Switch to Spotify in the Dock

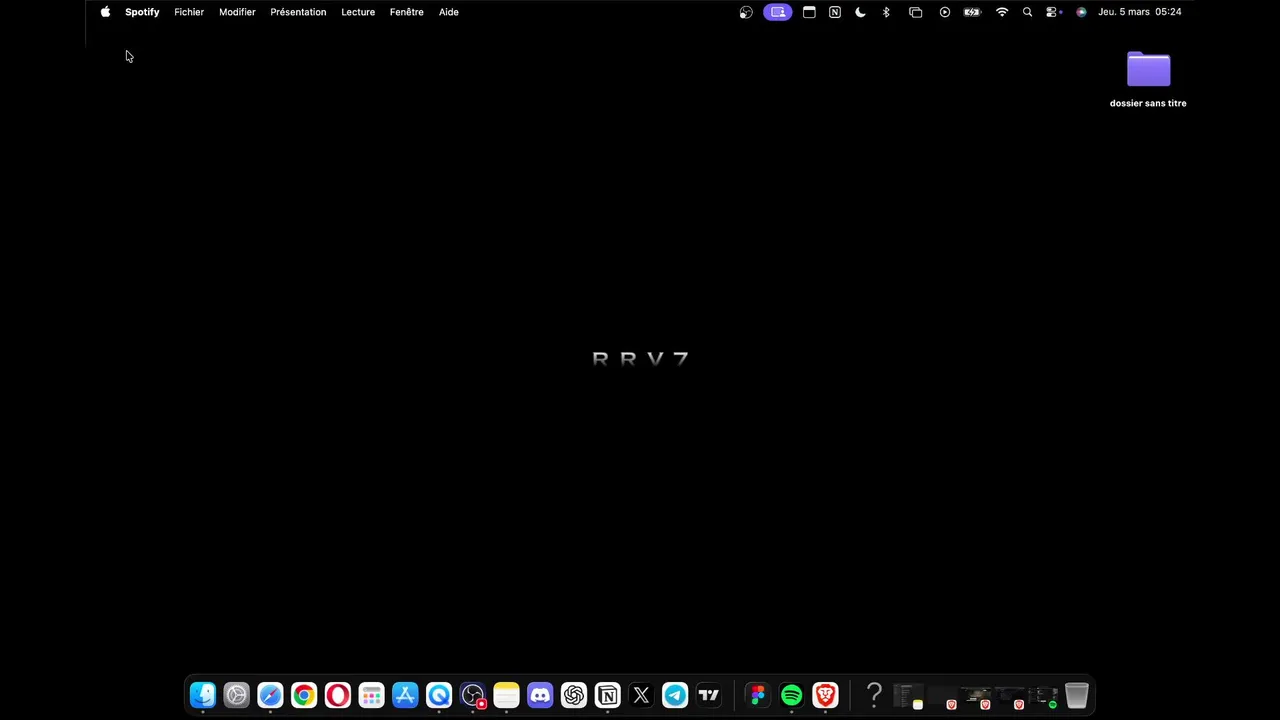[x=791, y=695]
